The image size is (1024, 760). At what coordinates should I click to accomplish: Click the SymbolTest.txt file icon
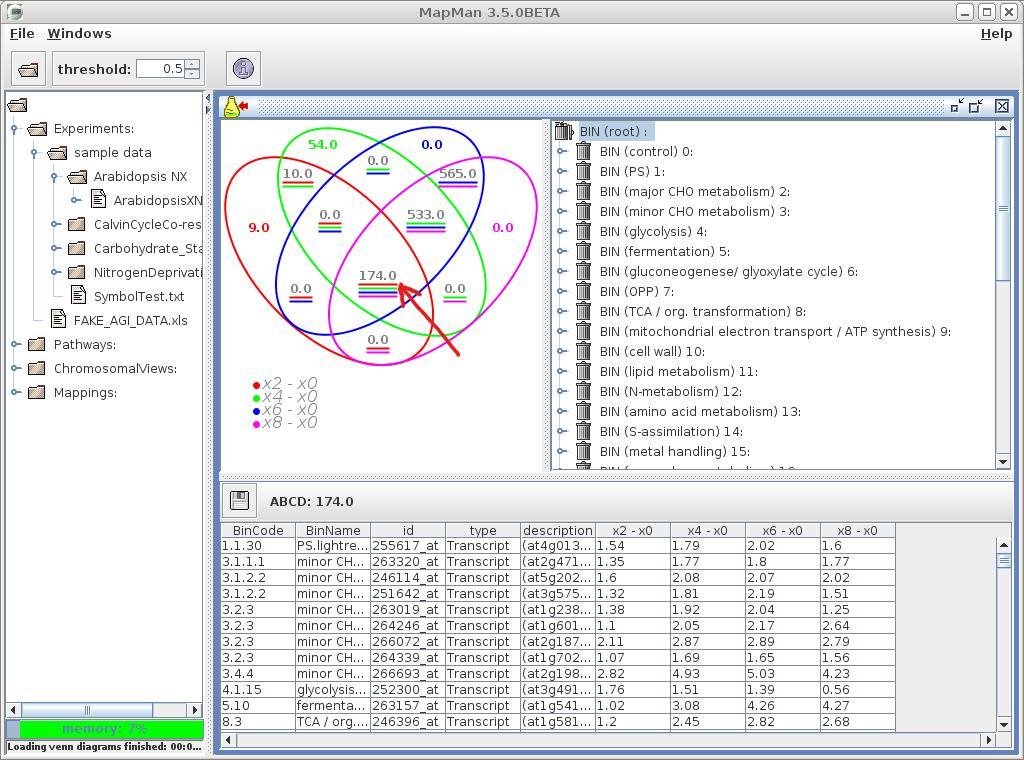coord(78,295)
